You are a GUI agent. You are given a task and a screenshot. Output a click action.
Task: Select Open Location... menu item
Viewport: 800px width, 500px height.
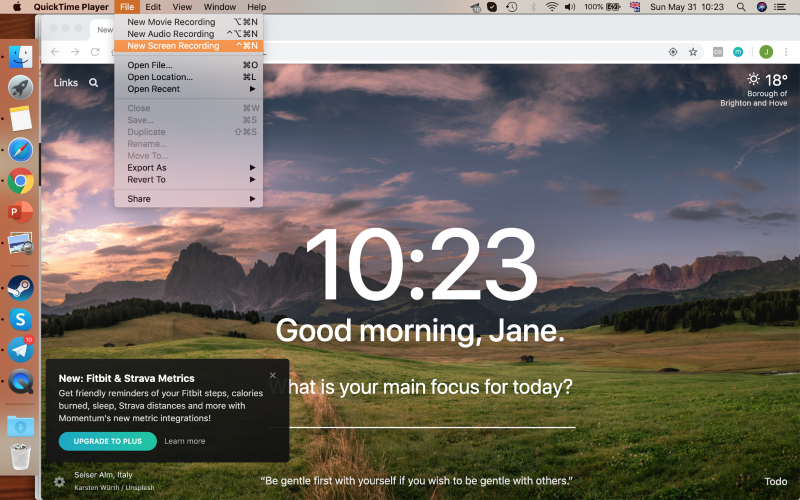[188, 77]
